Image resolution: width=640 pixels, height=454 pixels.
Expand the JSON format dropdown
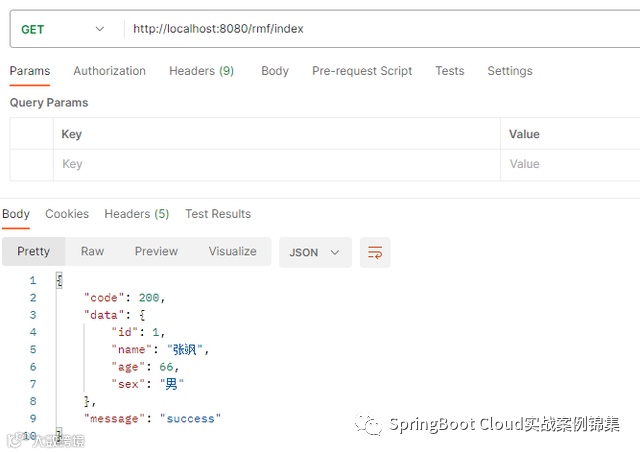(x=314, y=252)
